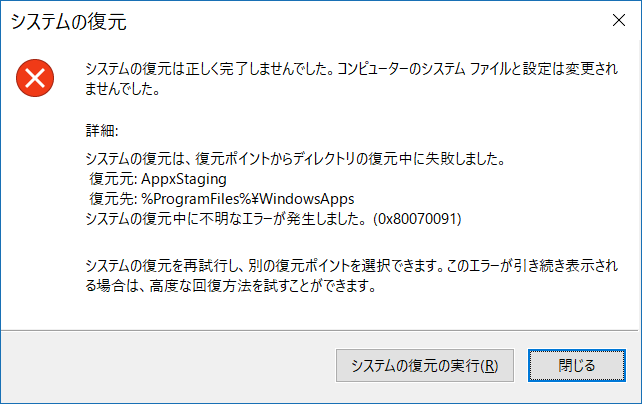Close the dialog with the title bar X
Screen dimensions: 642x404
tap(616, 20)
